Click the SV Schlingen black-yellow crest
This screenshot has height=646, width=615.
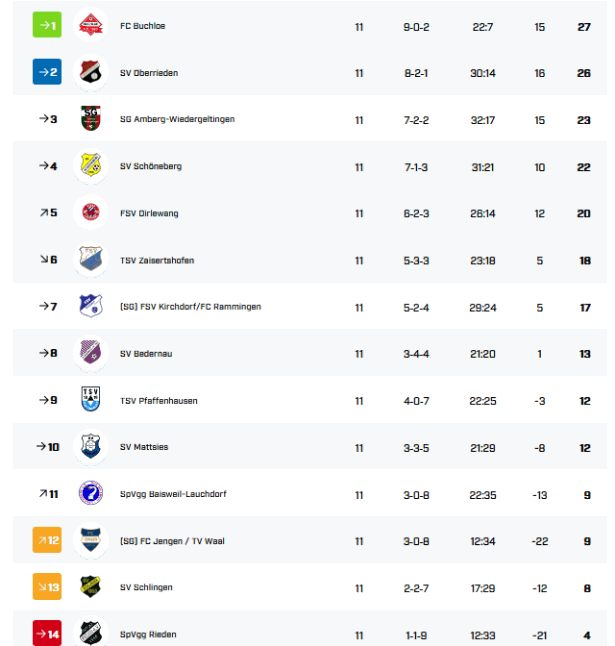[91, 588]
